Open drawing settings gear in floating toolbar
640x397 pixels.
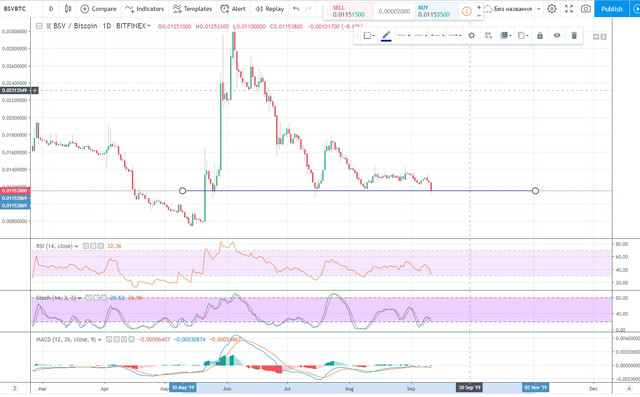(x=471, y=35)
